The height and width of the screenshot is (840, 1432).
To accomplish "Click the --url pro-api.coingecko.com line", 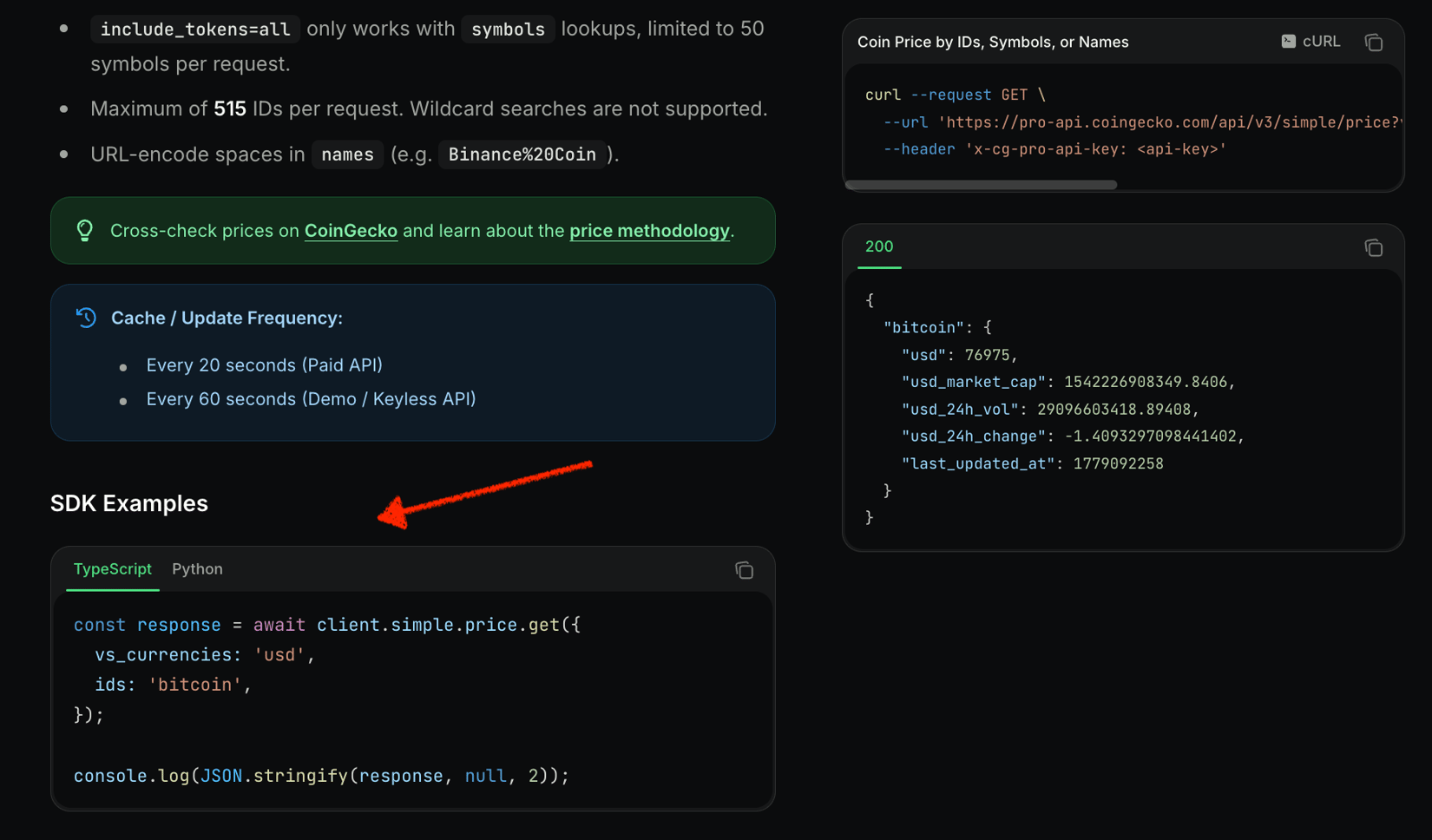I will [x=1141, y=122].
